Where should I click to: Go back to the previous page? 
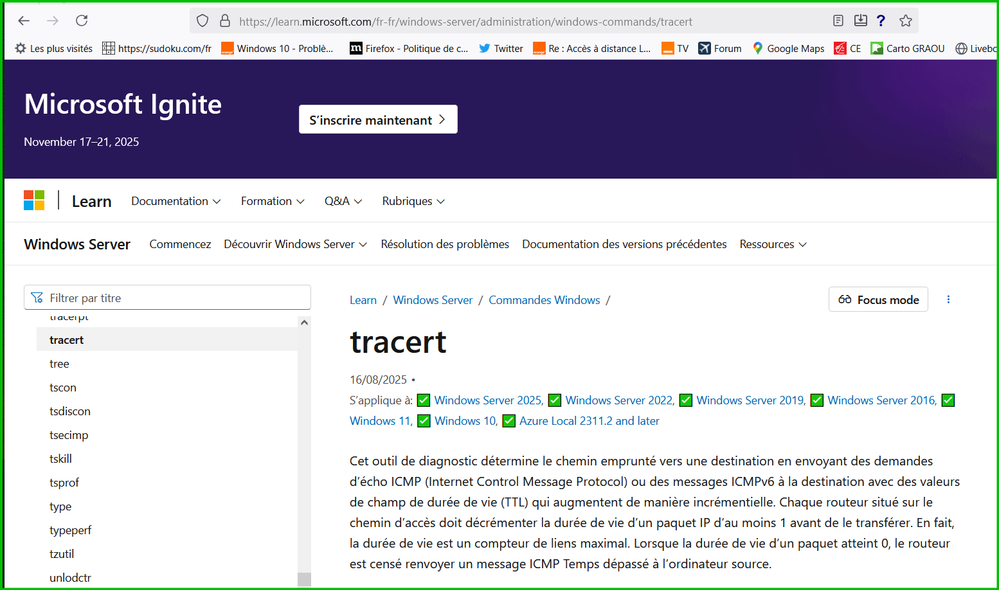(x=24, y=21)
